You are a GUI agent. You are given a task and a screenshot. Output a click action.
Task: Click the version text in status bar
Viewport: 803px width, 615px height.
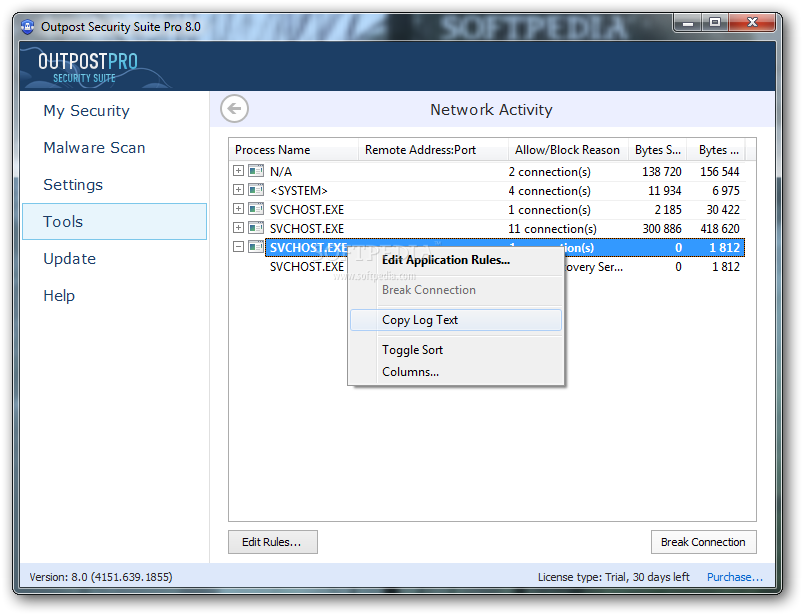point(101,577)
